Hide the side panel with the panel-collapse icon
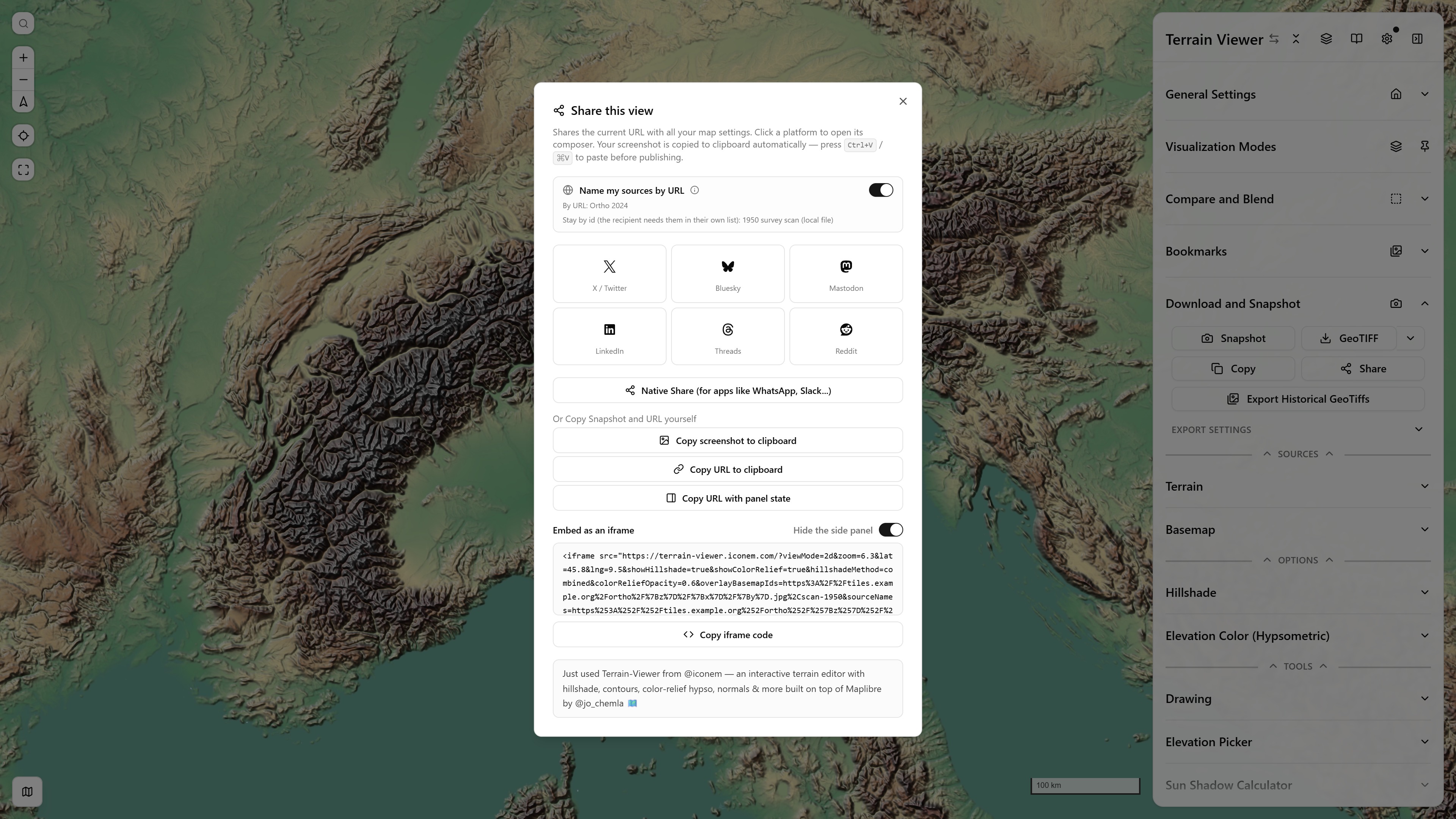1456x819 pixels. 1417,39
